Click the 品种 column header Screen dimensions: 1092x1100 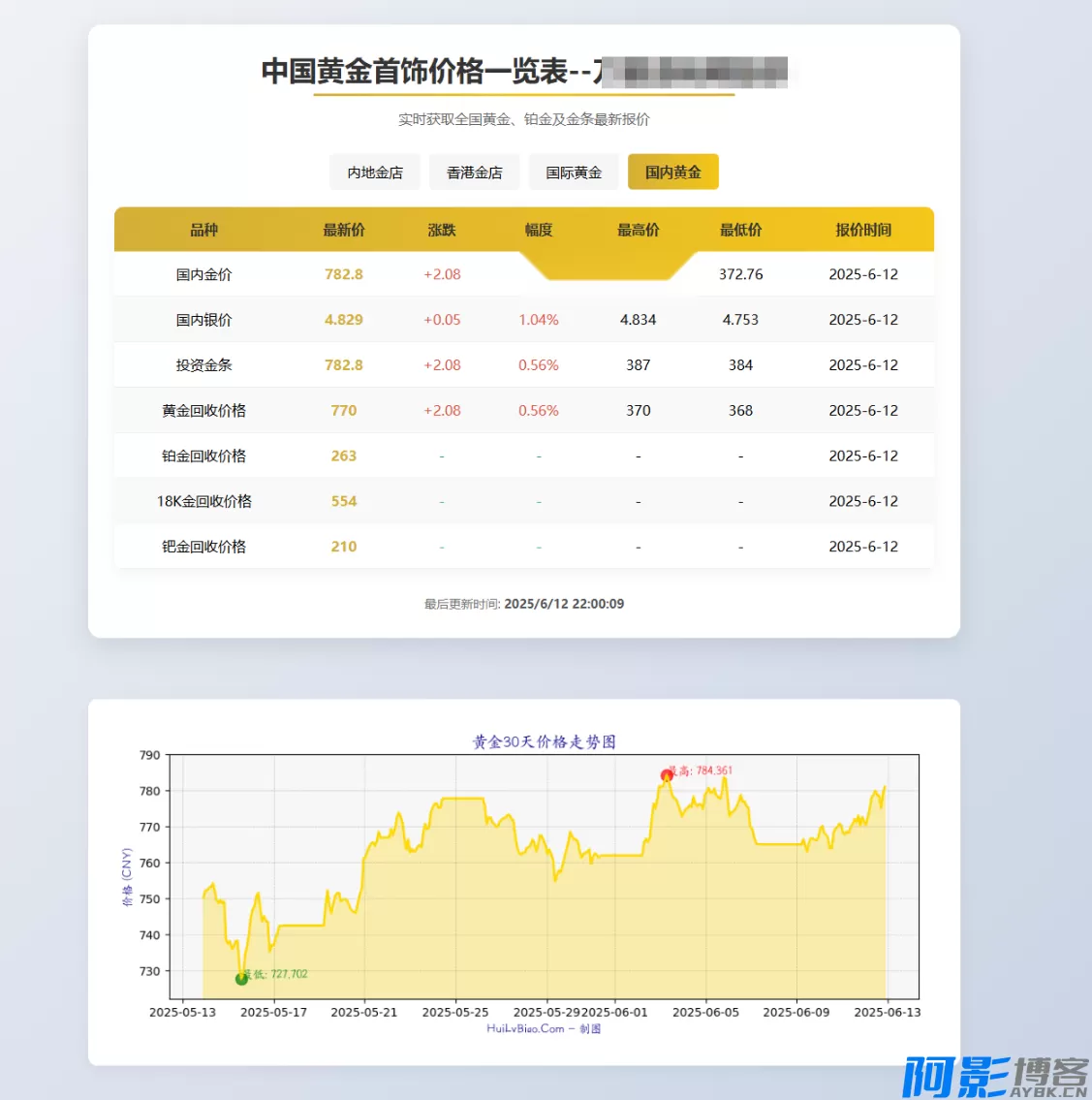(x=203, y=230)
